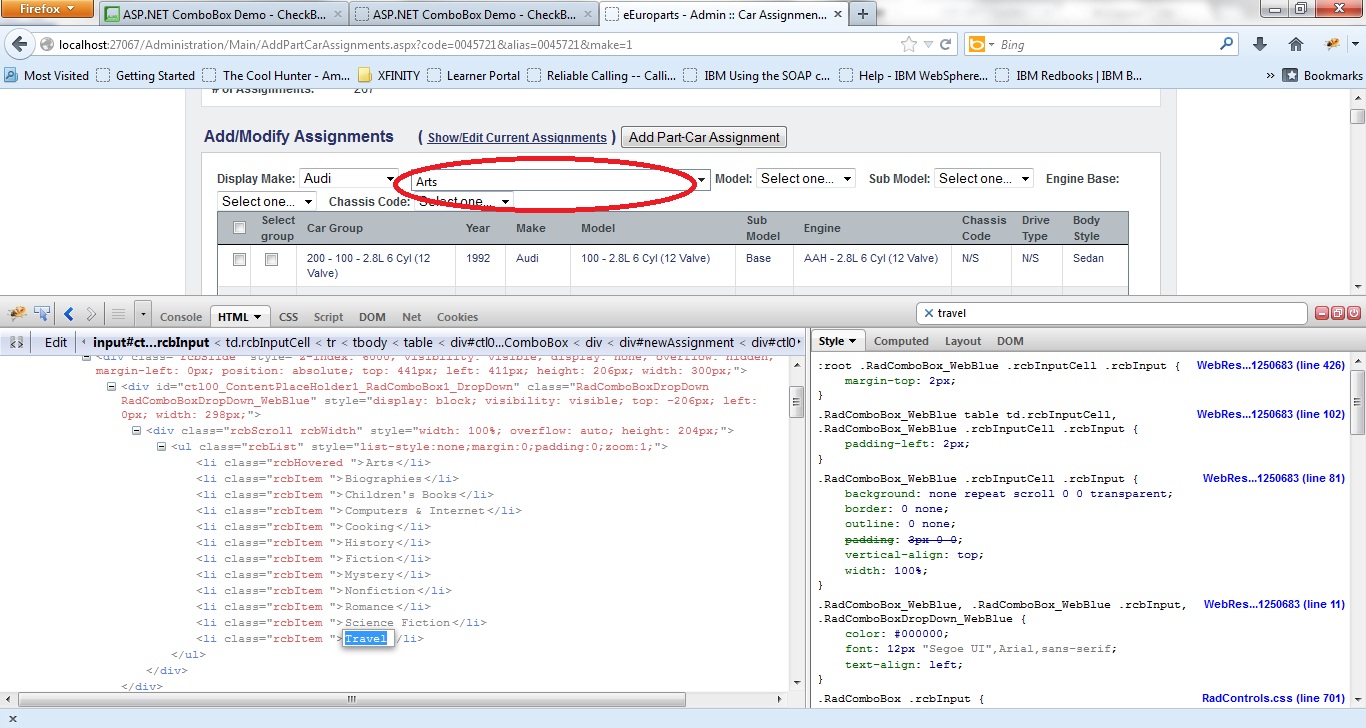This screenshot has width=1366, height=728.
Task: Open the Model Select one dropdown
Action: point(805,178)
